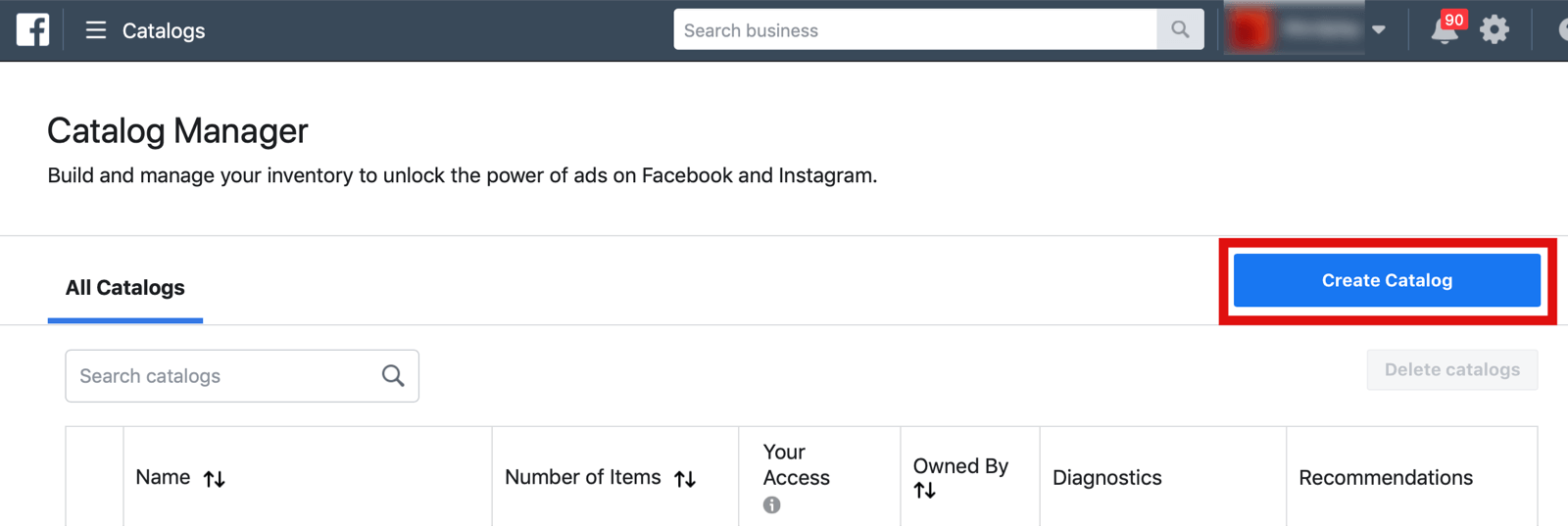This screenshot has width=1568, height=526.
Task: Click the Facebook logo icon
Action: click(x=32, y=29)
